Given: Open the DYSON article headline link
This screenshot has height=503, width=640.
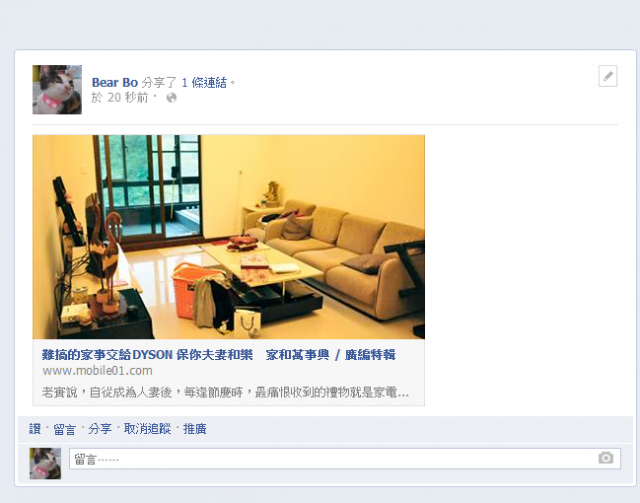Looking at the screenshot, I should click(x=219, y=354).
